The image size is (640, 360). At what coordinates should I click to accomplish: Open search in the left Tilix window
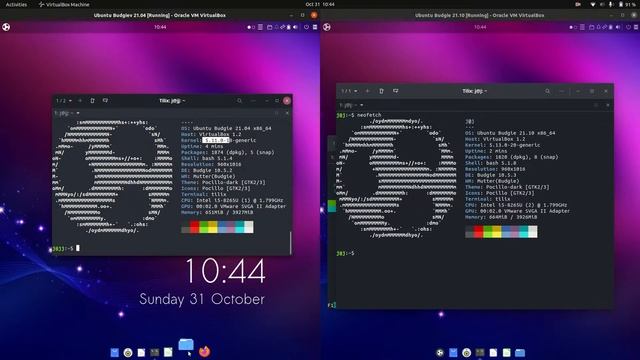240,100
